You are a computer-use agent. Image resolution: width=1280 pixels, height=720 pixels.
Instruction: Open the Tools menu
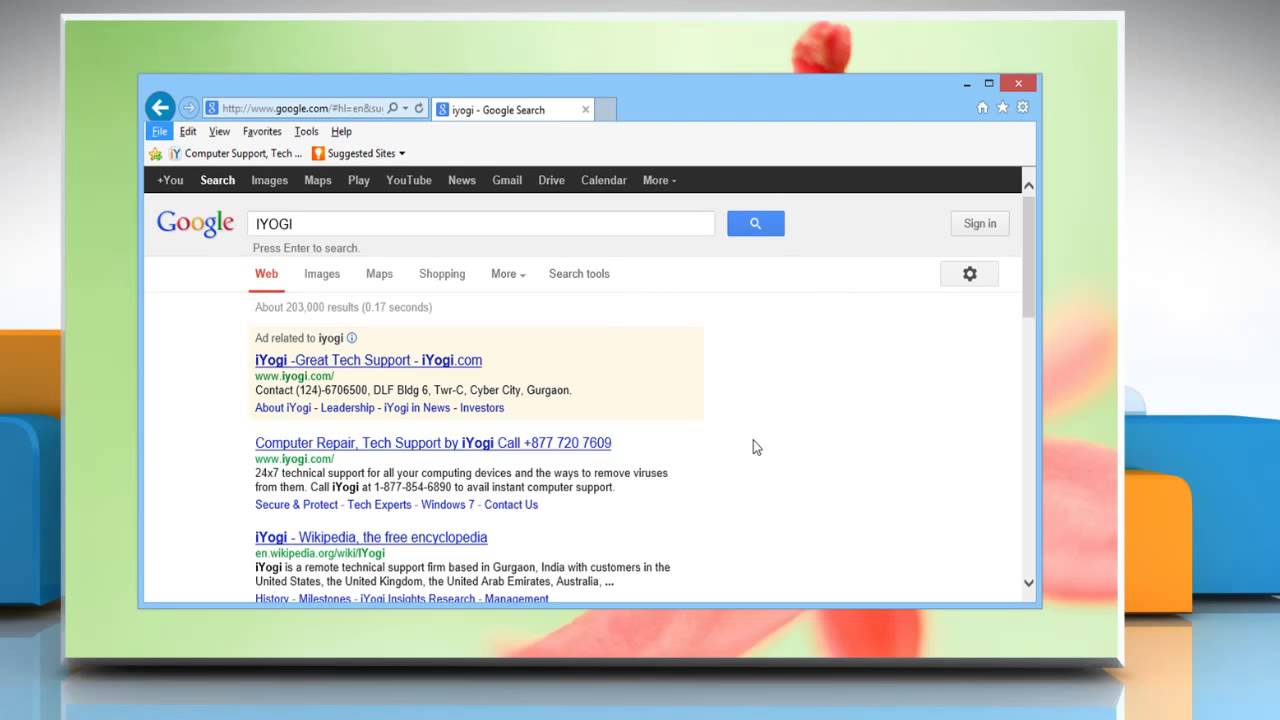pos(306,131)
